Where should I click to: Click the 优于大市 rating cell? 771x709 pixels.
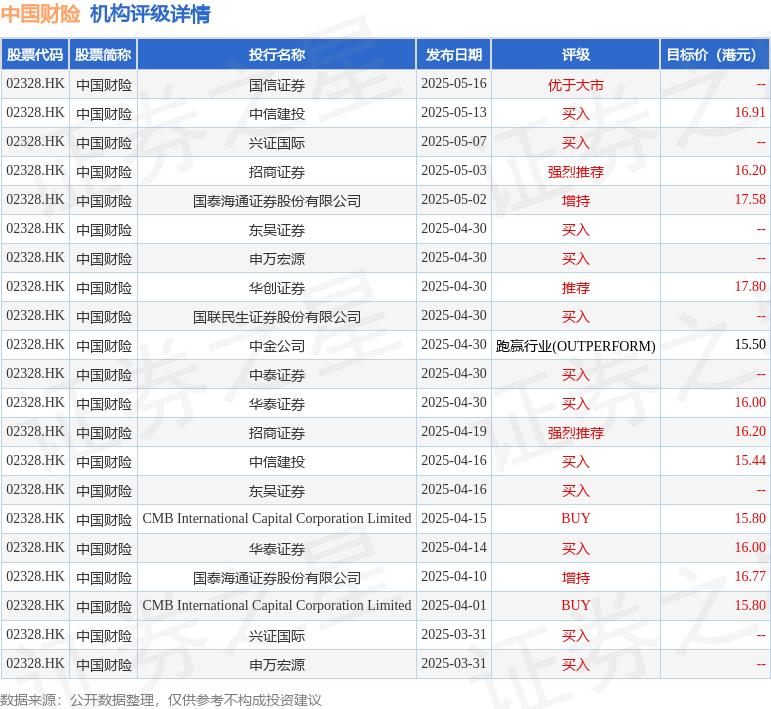click(x=576, y=85)
